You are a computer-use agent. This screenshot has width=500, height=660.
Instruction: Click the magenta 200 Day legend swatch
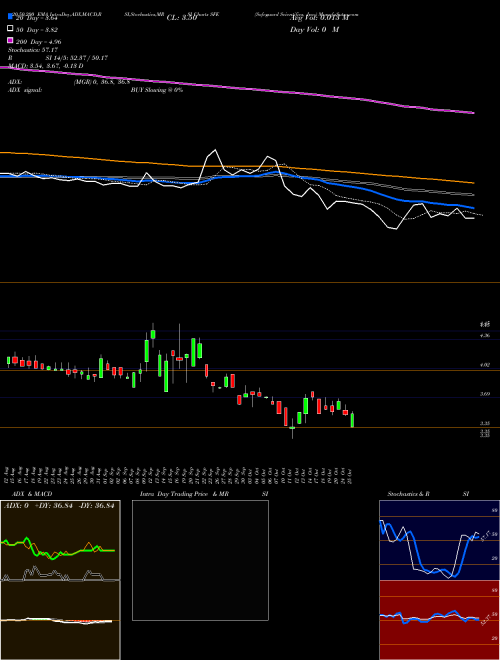click(x=11, y=40)
